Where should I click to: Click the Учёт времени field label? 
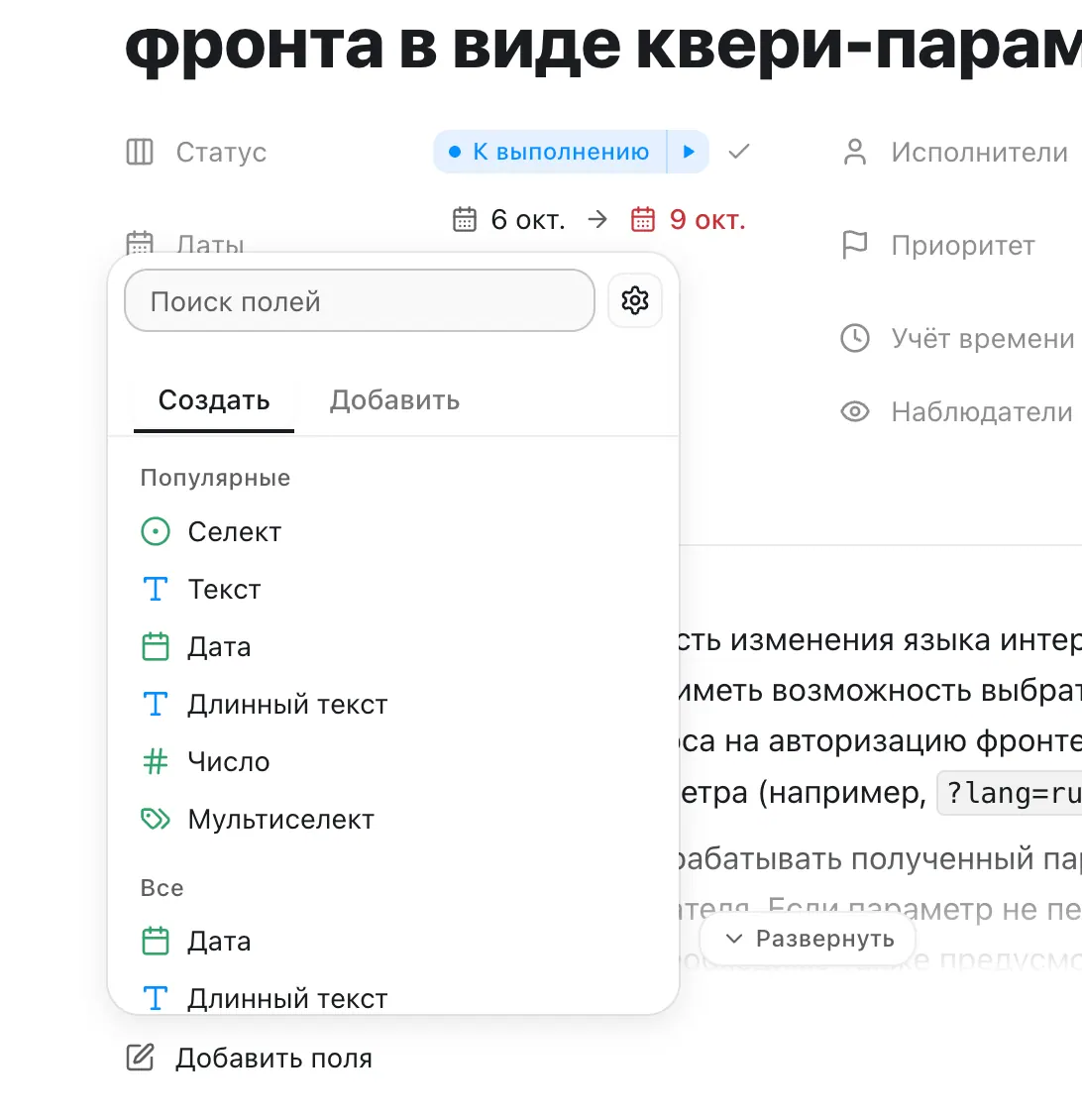(982, 339)
